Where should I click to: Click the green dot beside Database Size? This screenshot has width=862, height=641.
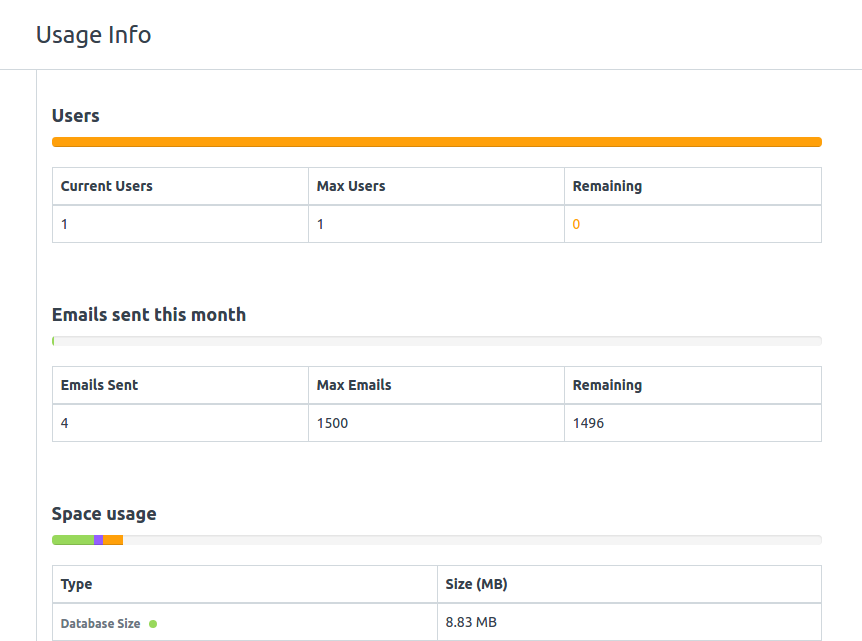click(153, 624)
